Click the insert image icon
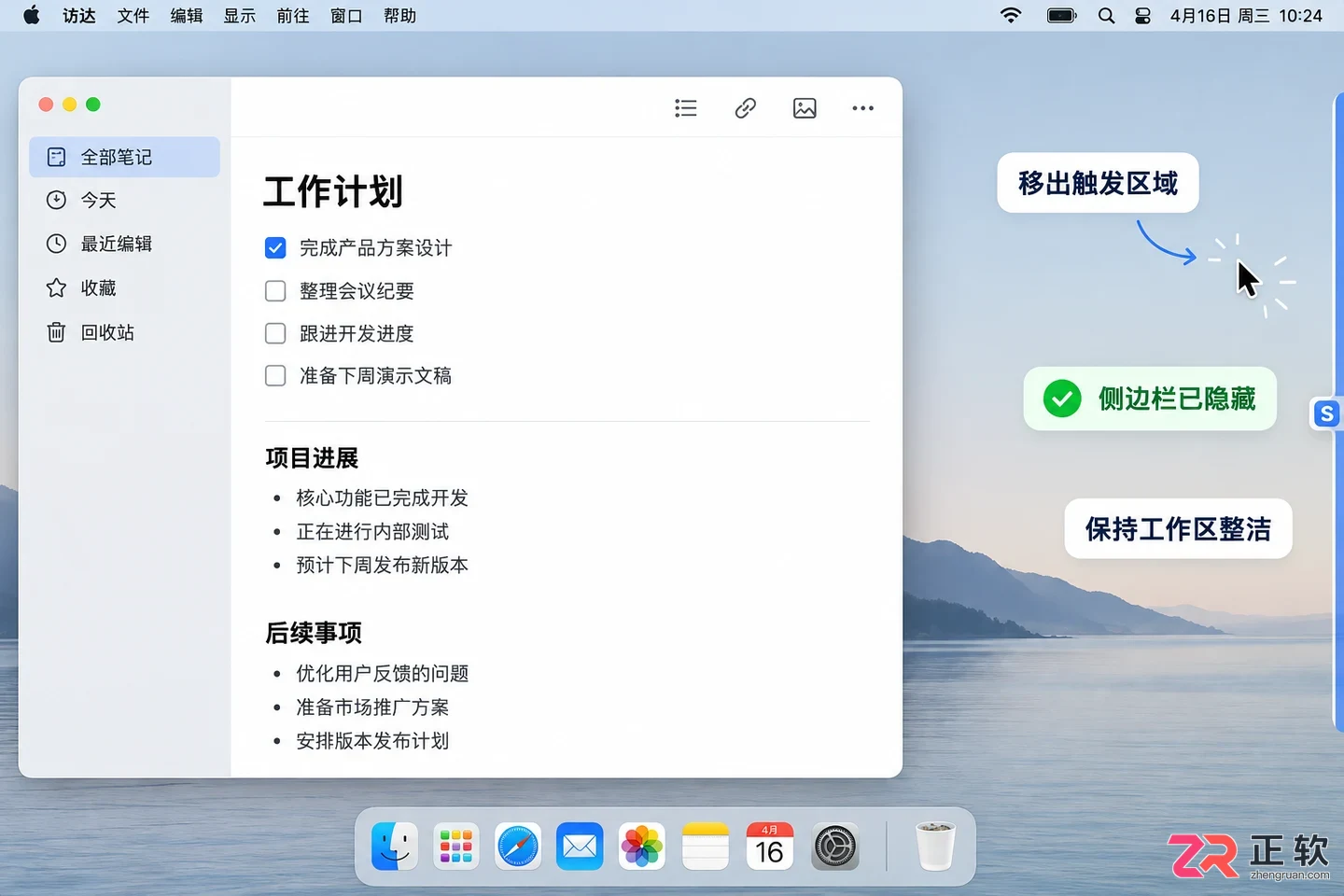The width and height of the screenshot is (1344, 896). [x=805, y=108]
